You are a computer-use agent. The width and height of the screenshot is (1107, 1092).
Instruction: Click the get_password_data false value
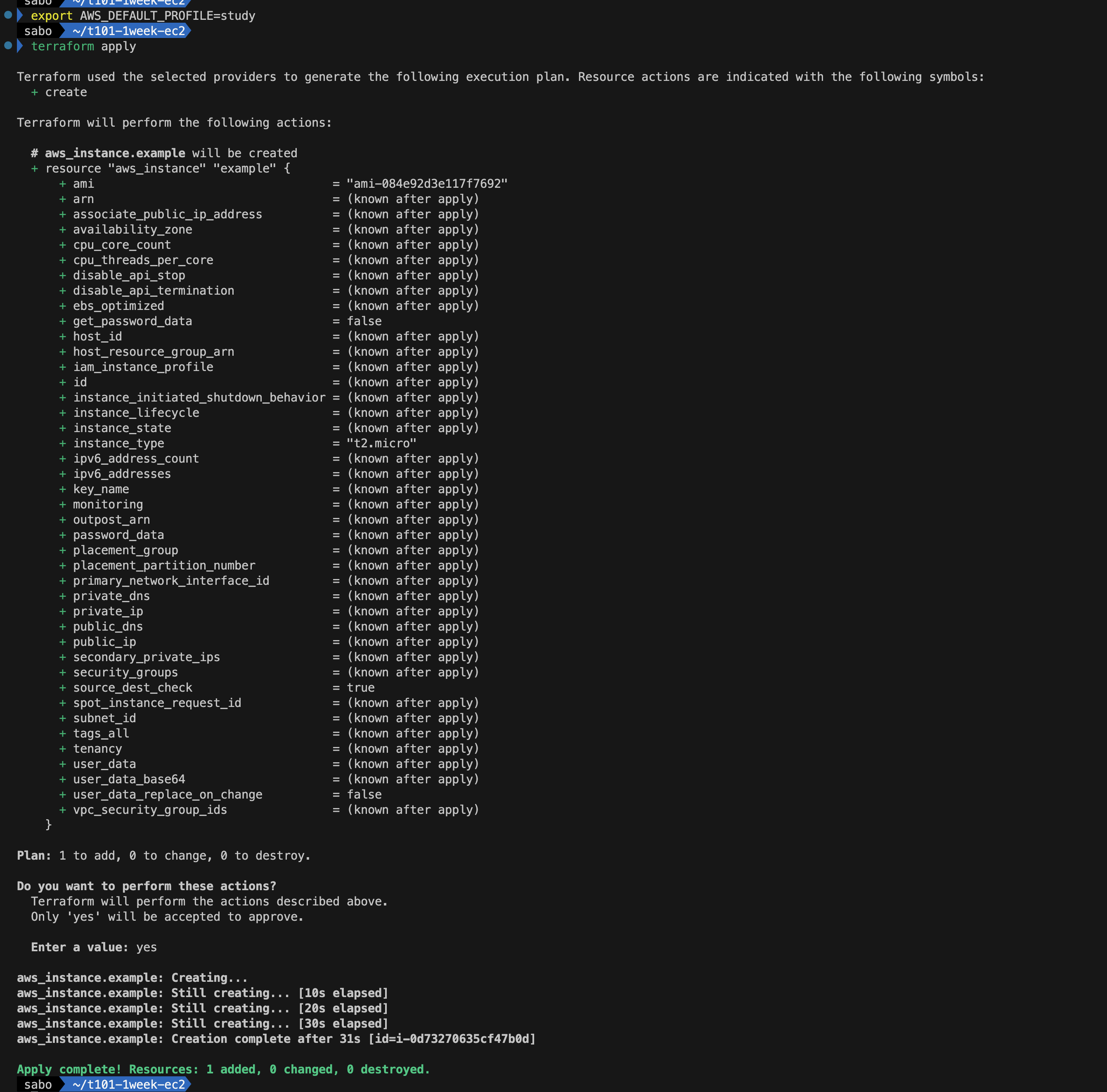[364, 321]
